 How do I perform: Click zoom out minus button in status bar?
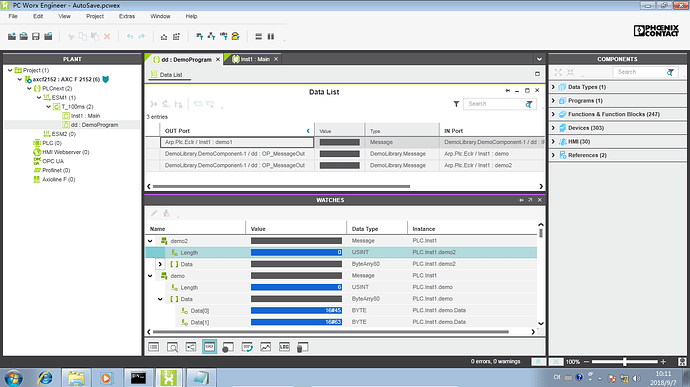pyautogui.click(x=586, y=362)
